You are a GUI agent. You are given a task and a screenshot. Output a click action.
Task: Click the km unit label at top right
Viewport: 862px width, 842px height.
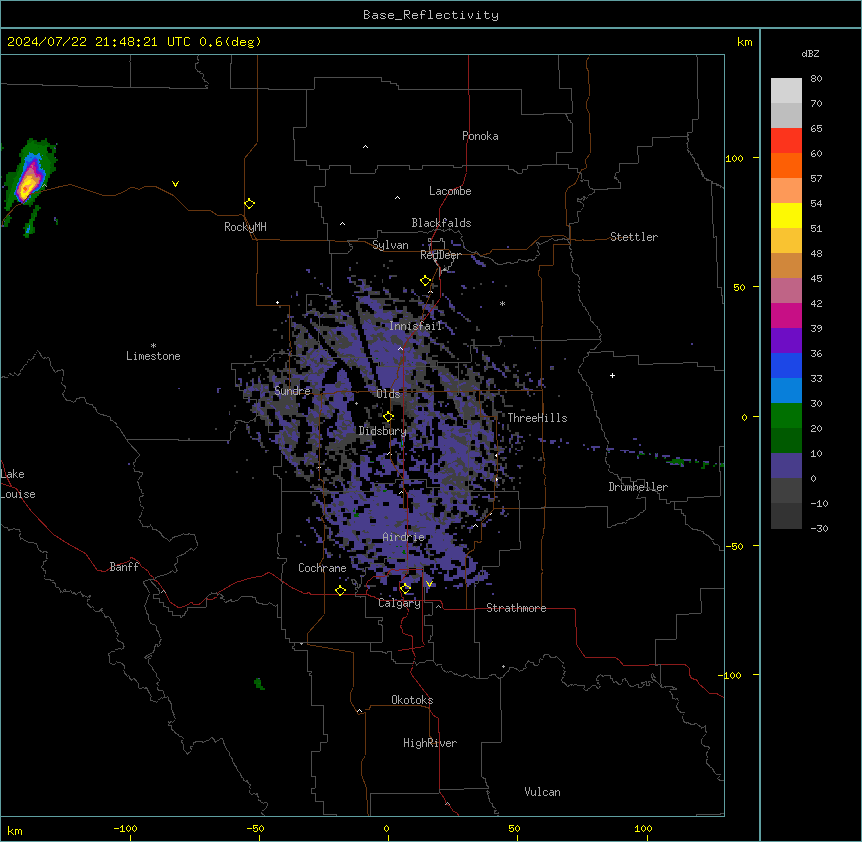(x=745, y=42)
